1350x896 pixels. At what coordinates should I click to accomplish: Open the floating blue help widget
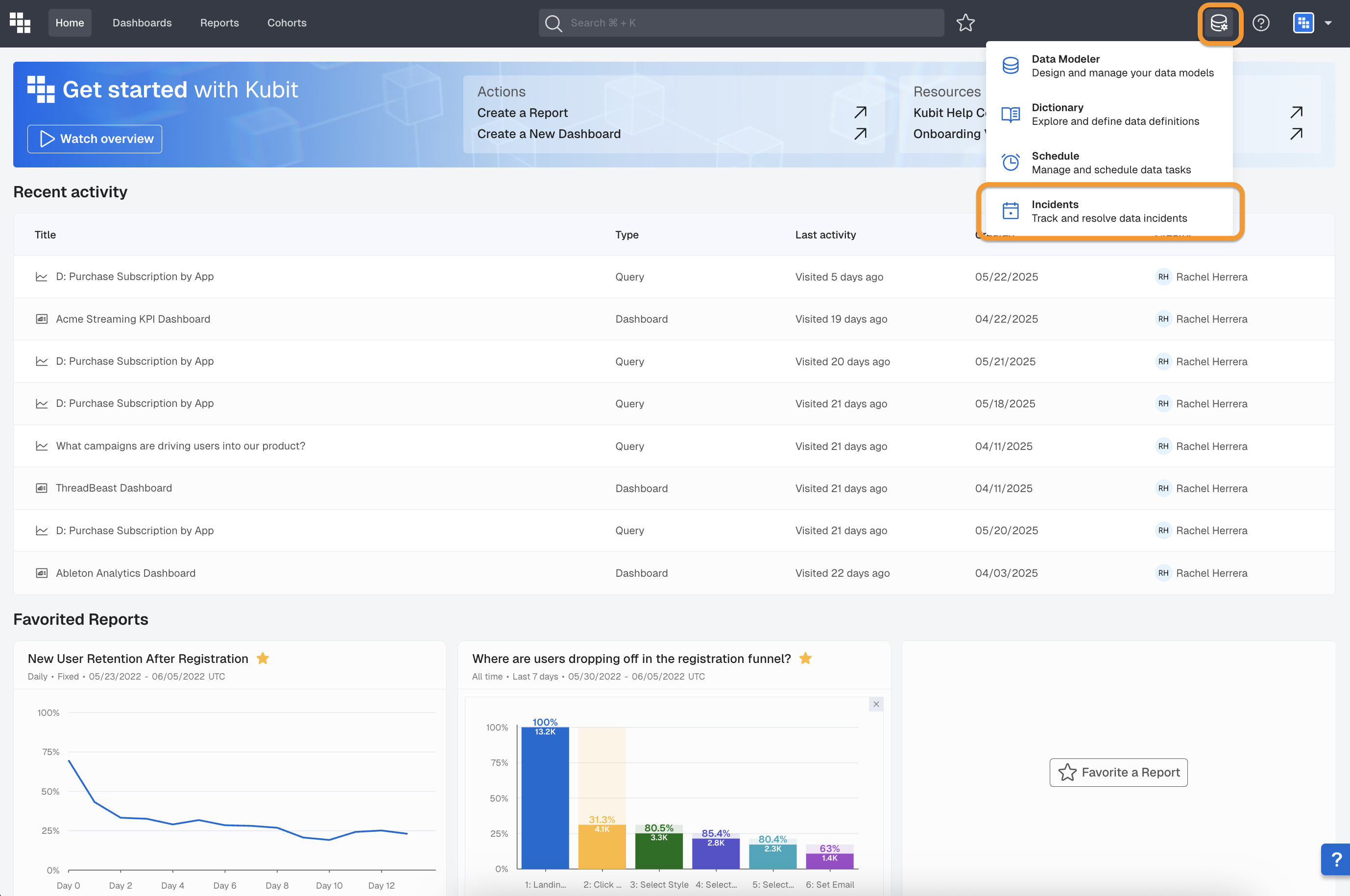coord(1336,859)
